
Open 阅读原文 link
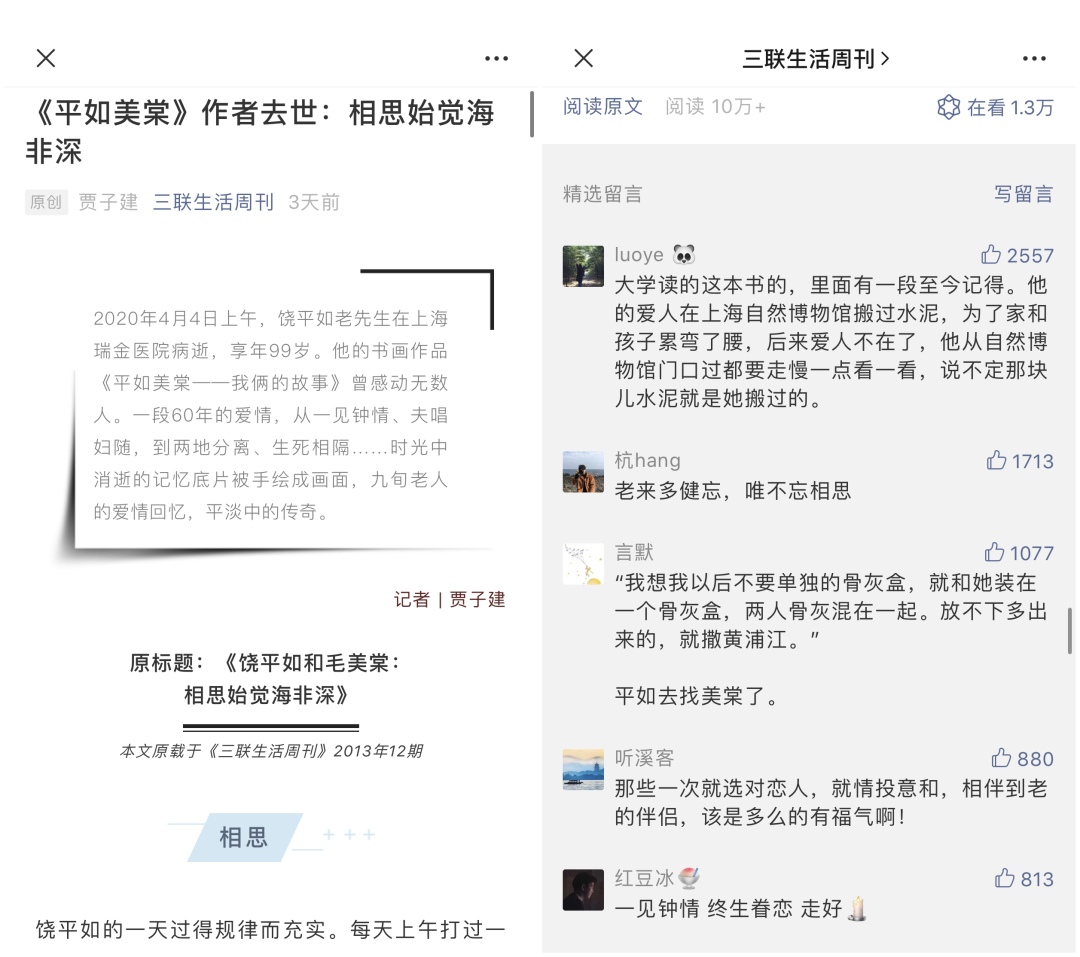tap(603, 107)
